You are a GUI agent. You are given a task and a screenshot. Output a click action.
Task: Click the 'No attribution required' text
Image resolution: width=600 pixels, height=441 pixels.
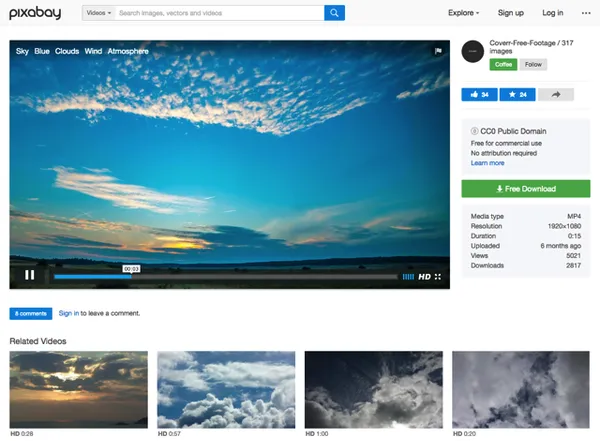504,153
